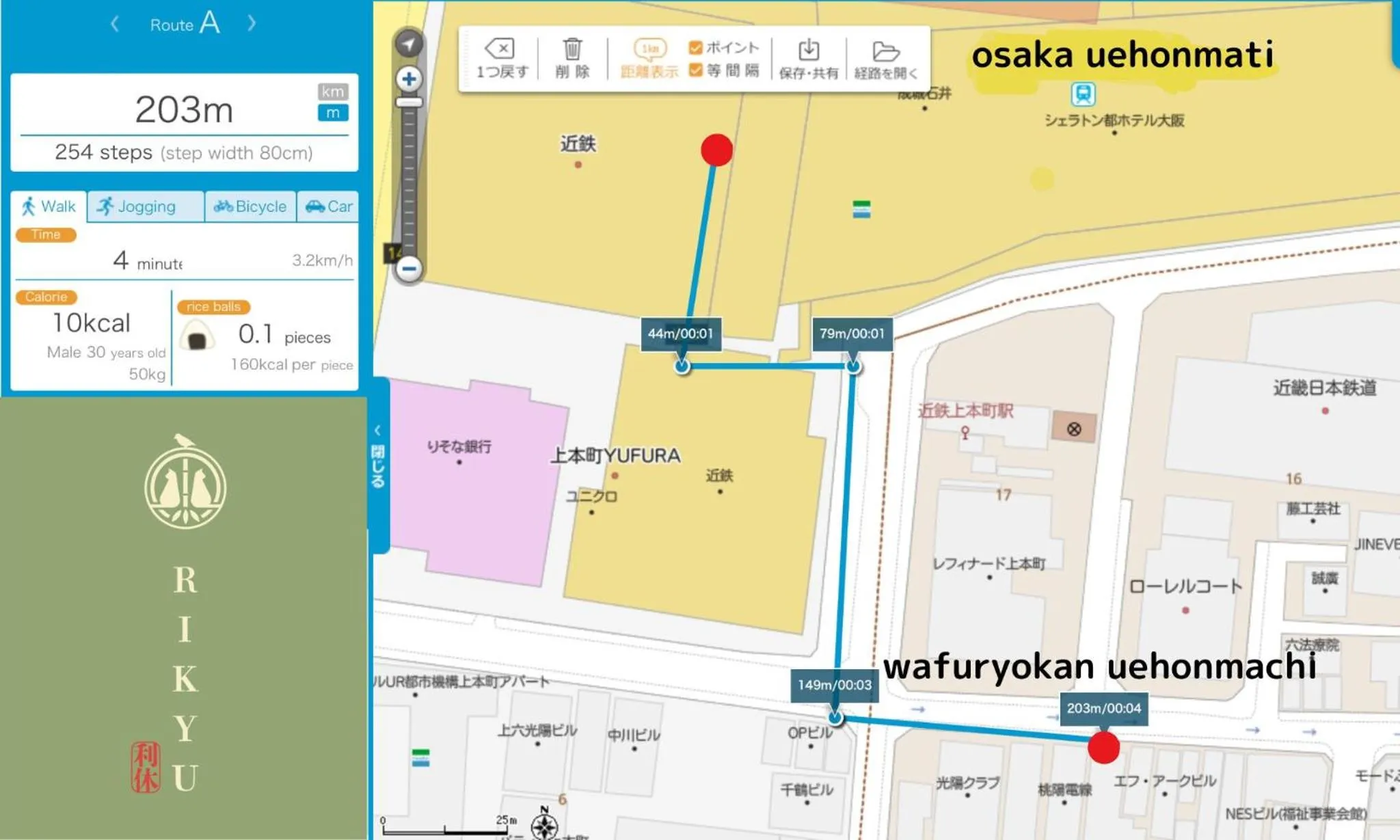Click the map zoom slider handle
This screenshot has width=1400, height=840.
409,103
